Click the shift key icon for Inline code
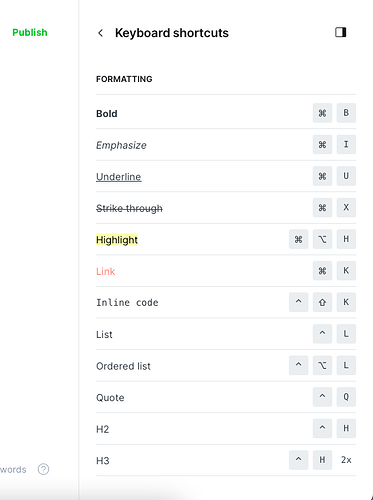Image resolution: width=373 pixels, height=500 pixels. (x=322, y=302)
